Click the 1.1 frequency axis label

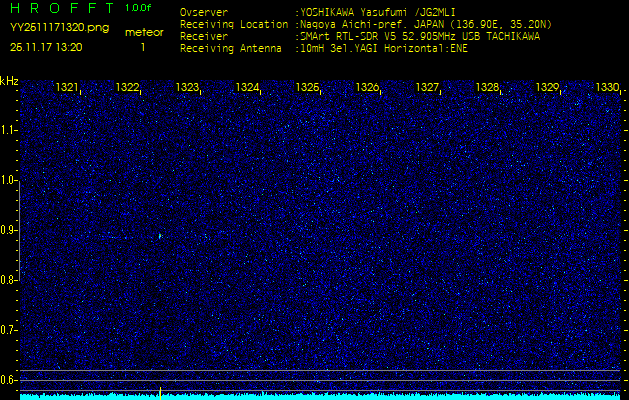click(9, 130)
